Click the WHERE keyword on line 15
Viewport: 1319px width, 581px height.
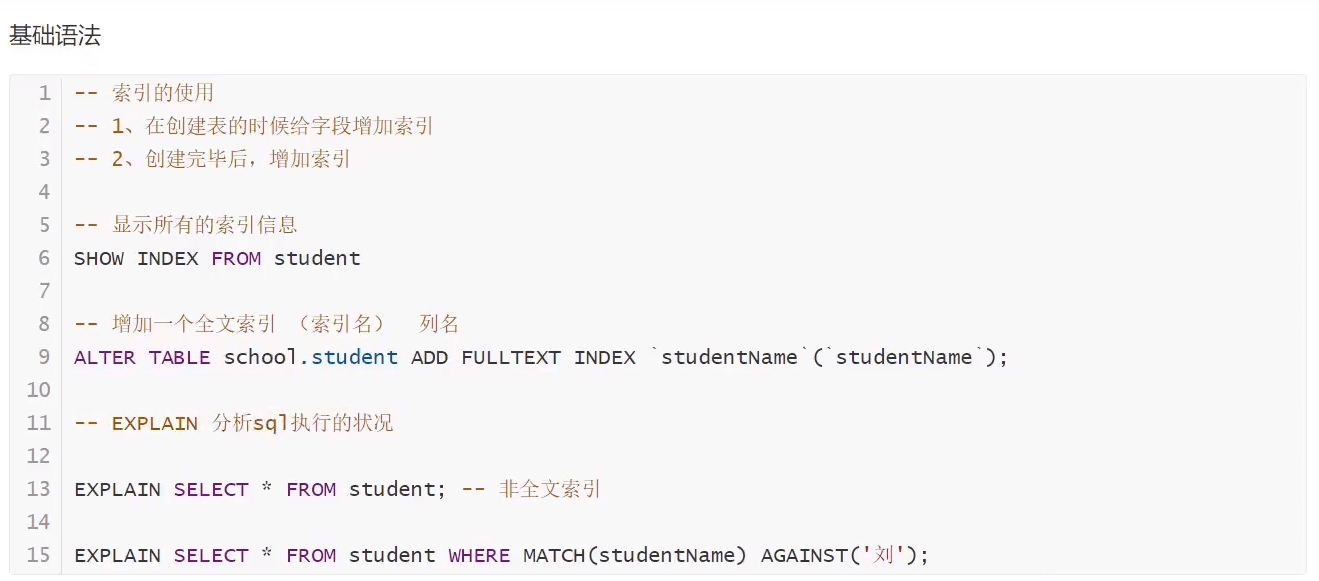479,555
